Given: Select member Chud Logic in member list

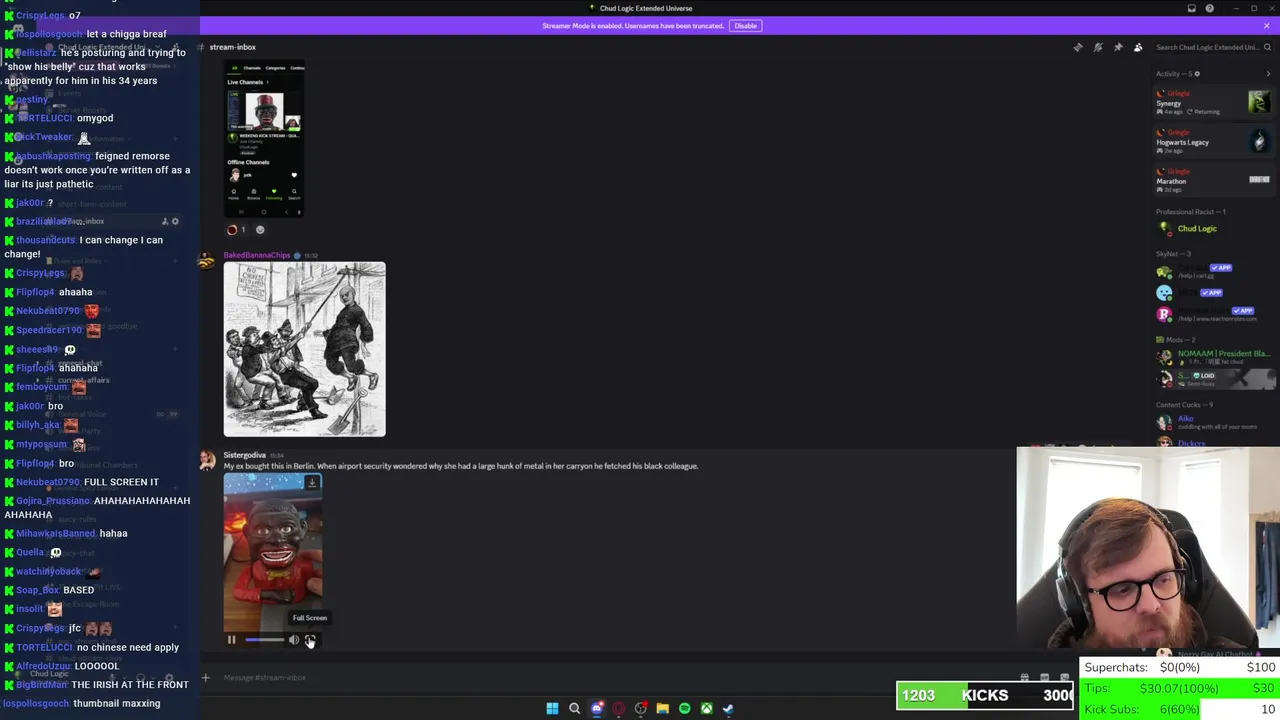Looking at the screenshot, I should [1213, 228].
